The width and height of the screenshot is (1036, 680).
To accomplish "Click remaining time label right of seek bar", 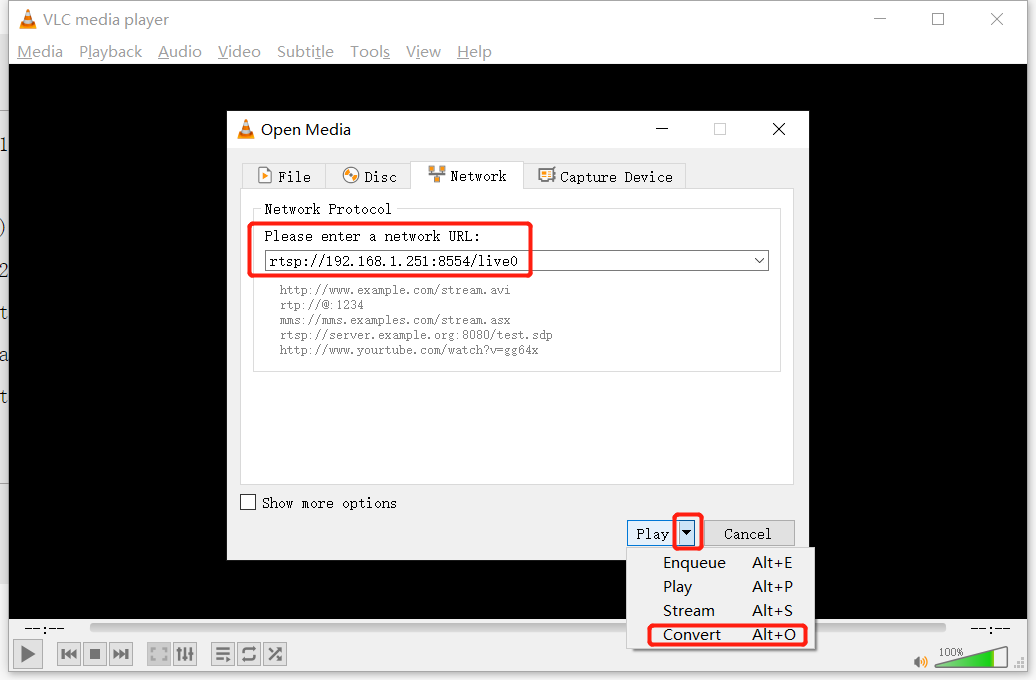I will pos(990,628).
